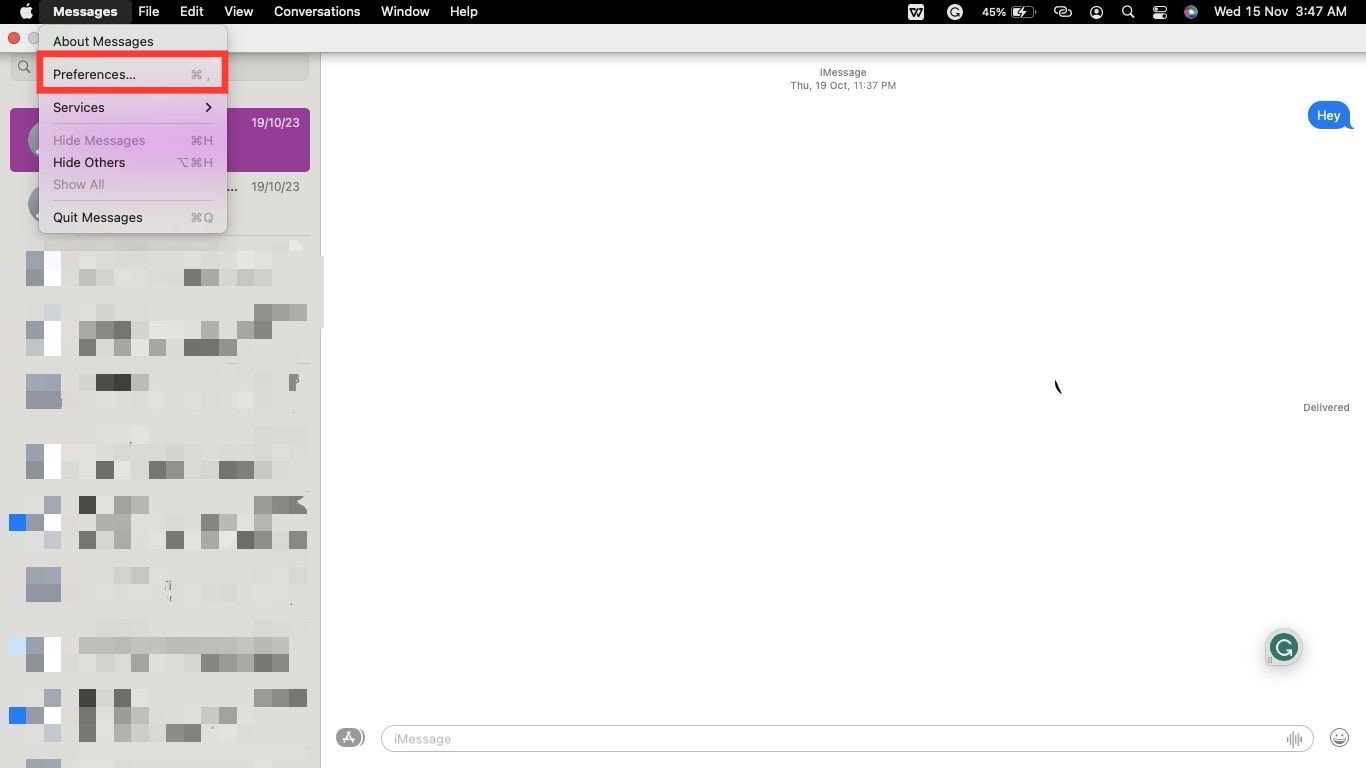The image size is (1366, 768).
Task: Click the WPS menu bar icon
Action: pyautogui.click(x=916, y=12)
